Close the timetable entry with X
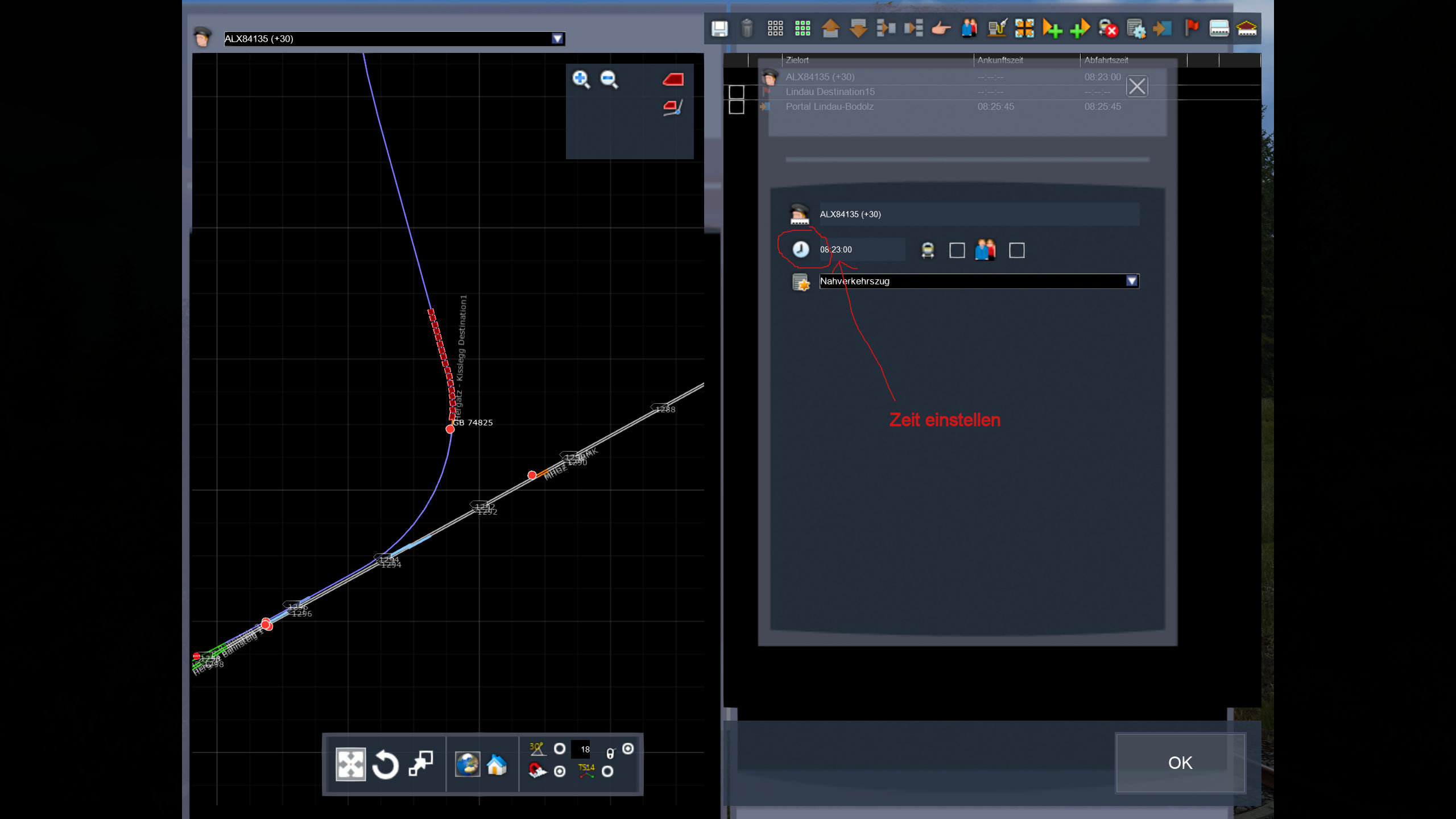The image size is (1456, 819). [1136, 87]
